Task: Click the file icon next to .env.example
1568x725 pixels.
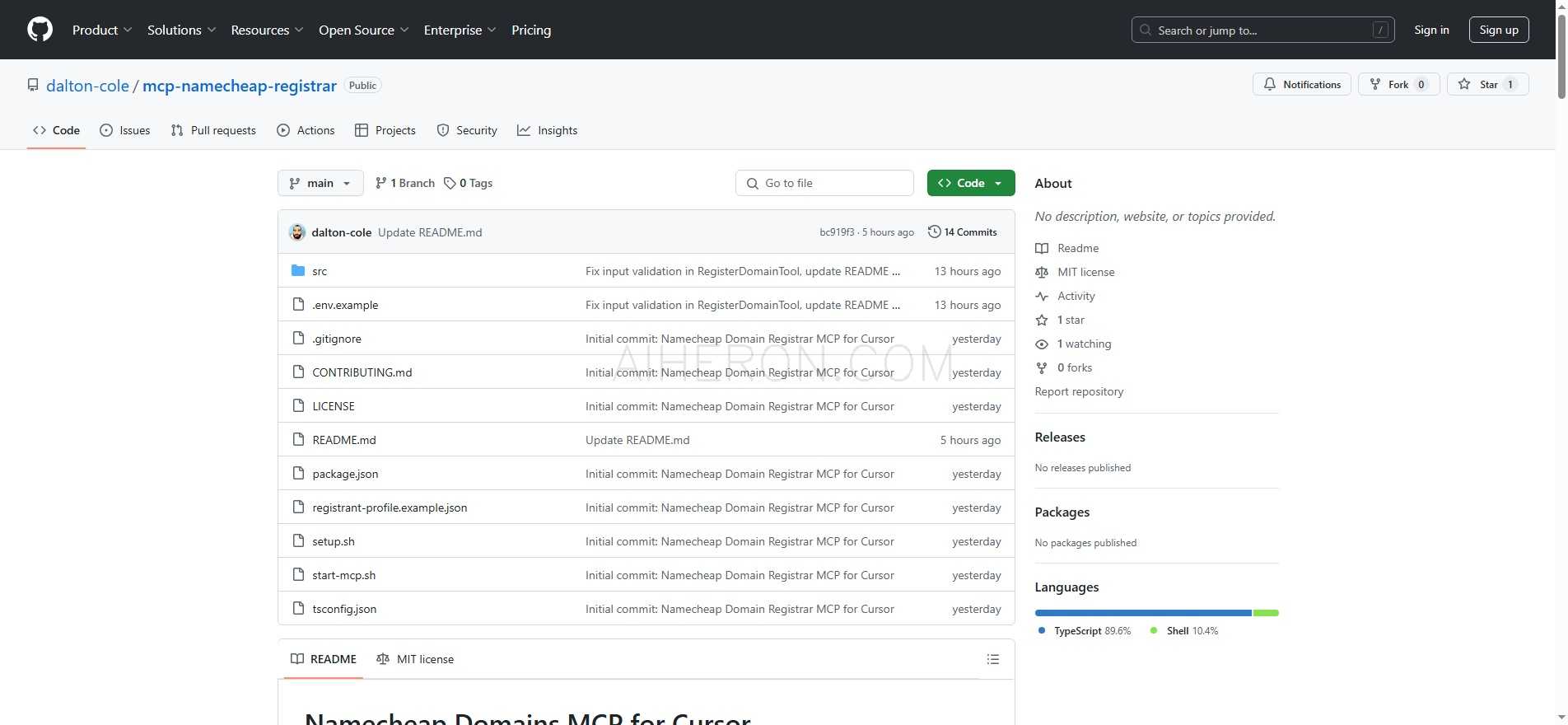Action: click(x=299, y=304)
